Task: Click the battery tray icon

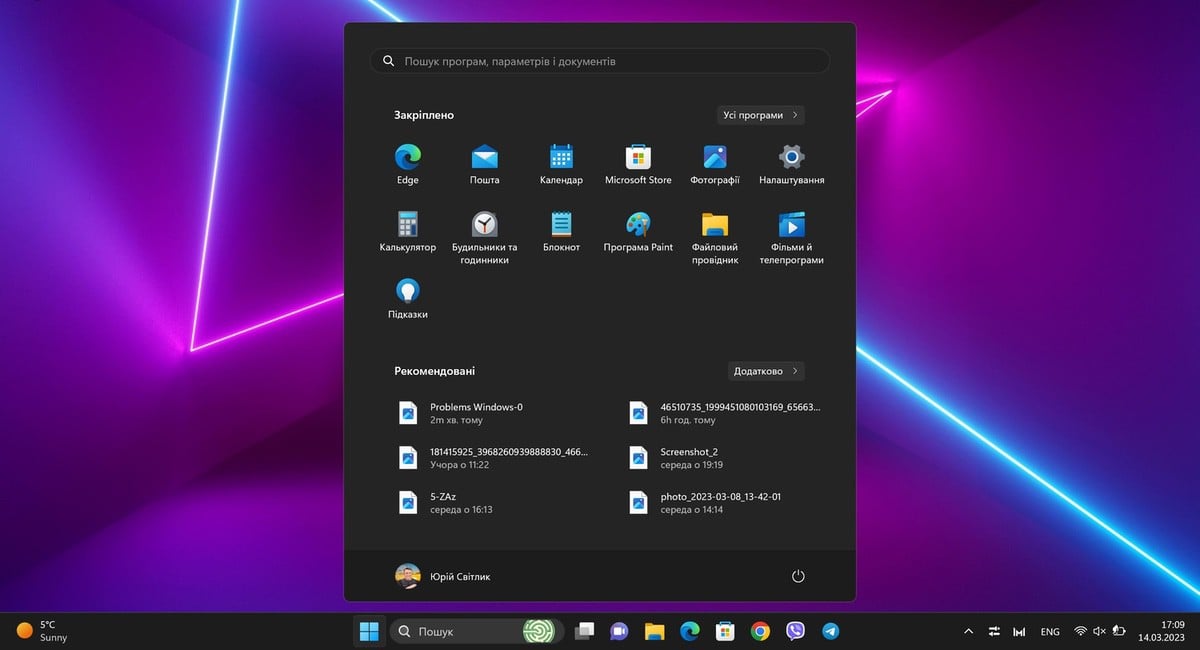Action: click(1120, 631)
